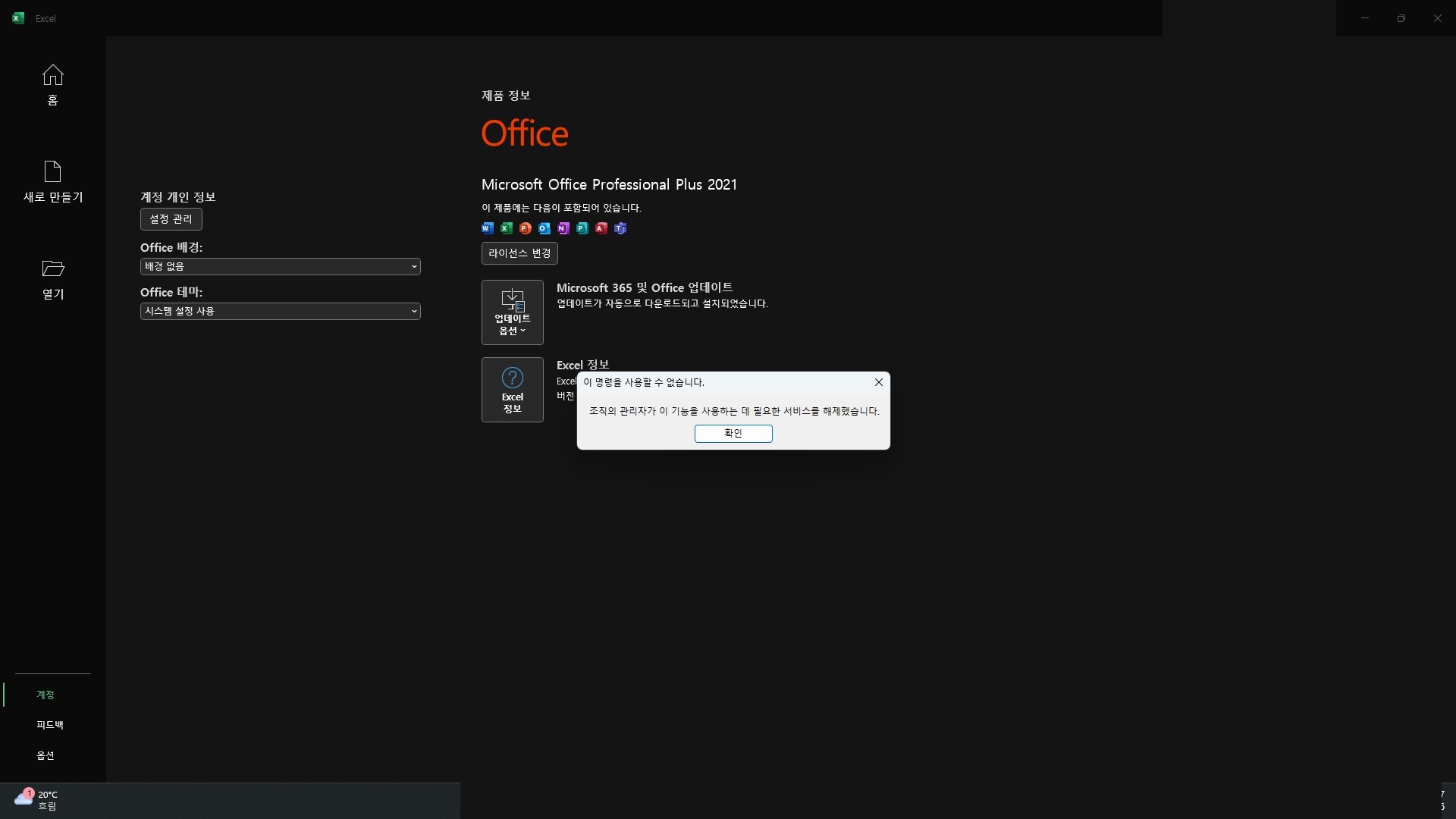Click the 'Microsoft 365 및 Office 업데이트' heading

[x=645, y=288]
